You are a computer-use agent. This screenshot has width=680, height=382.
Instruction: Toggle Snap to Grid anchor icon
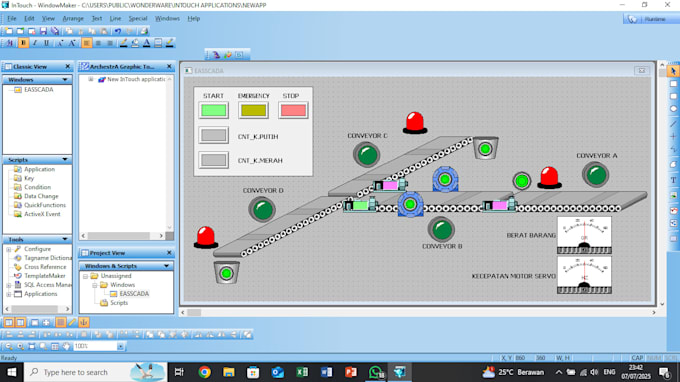[84, 322]
